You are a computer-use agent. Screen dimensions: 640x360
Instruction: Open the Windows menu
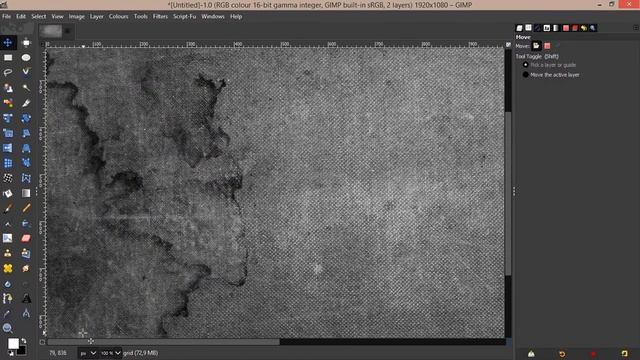[x=213, y=16]
